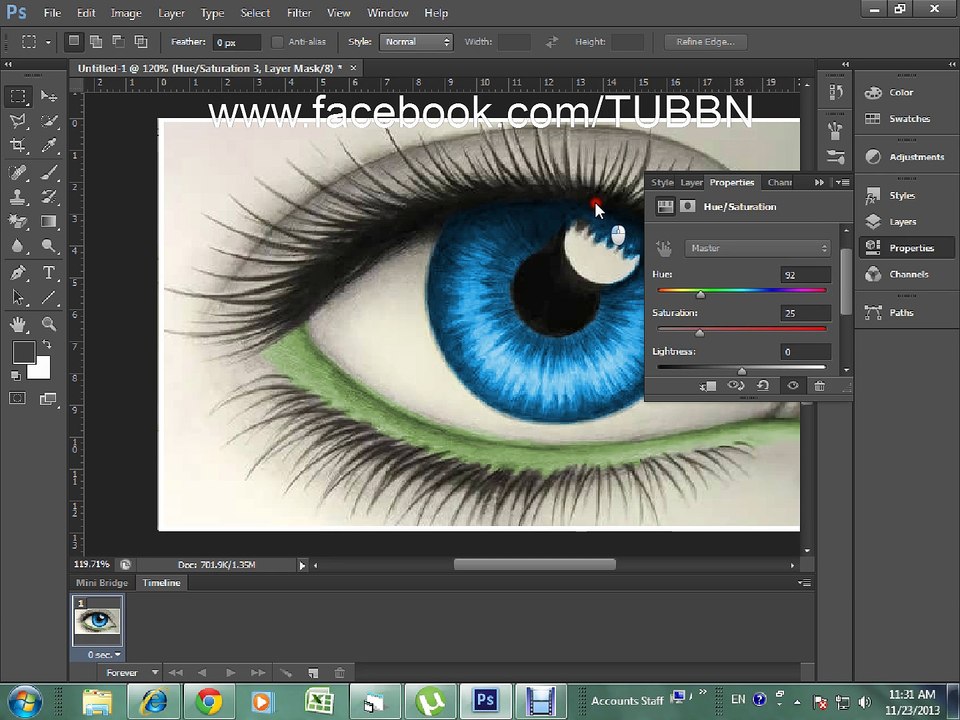The width and height of the screenshot is (960, 720).
Task: Change the screen mode
Action: pos(48,399)
